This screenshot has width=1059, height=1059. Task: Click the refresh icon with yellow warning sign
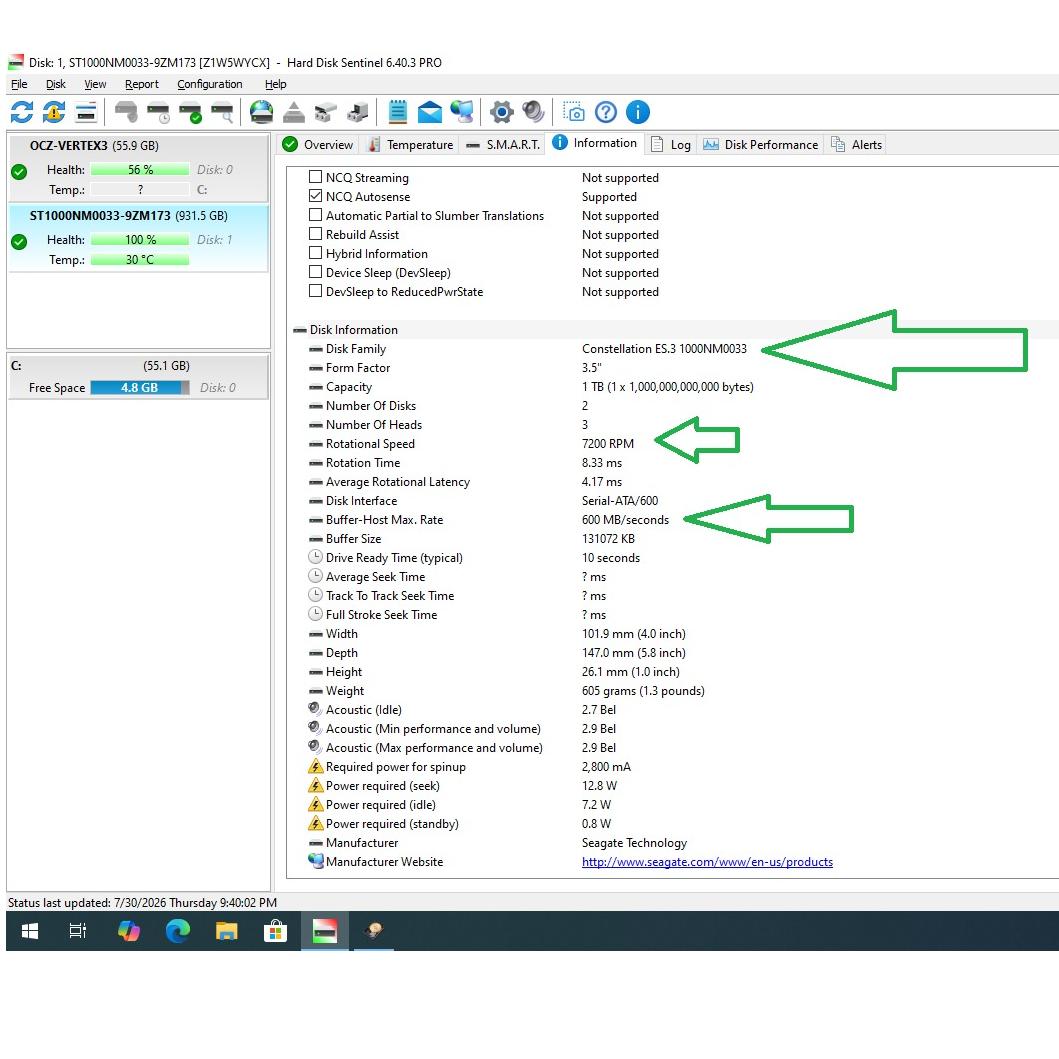click(54, 112)
